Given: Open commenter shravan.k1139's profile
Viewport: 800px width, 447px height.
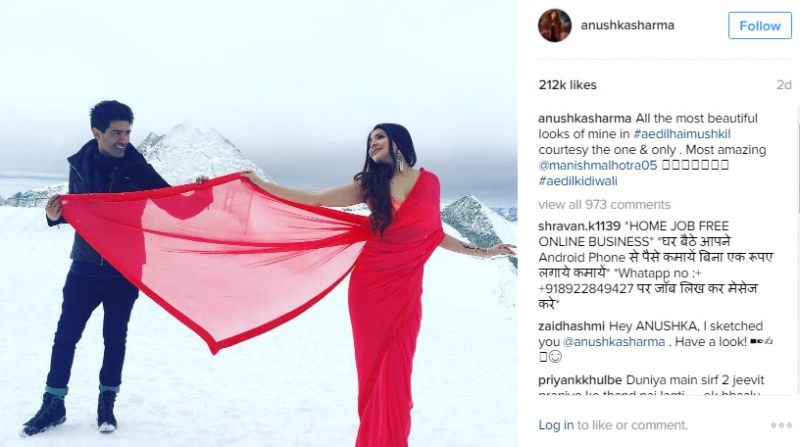Looking at the screenshot, I should click(579, 226).
